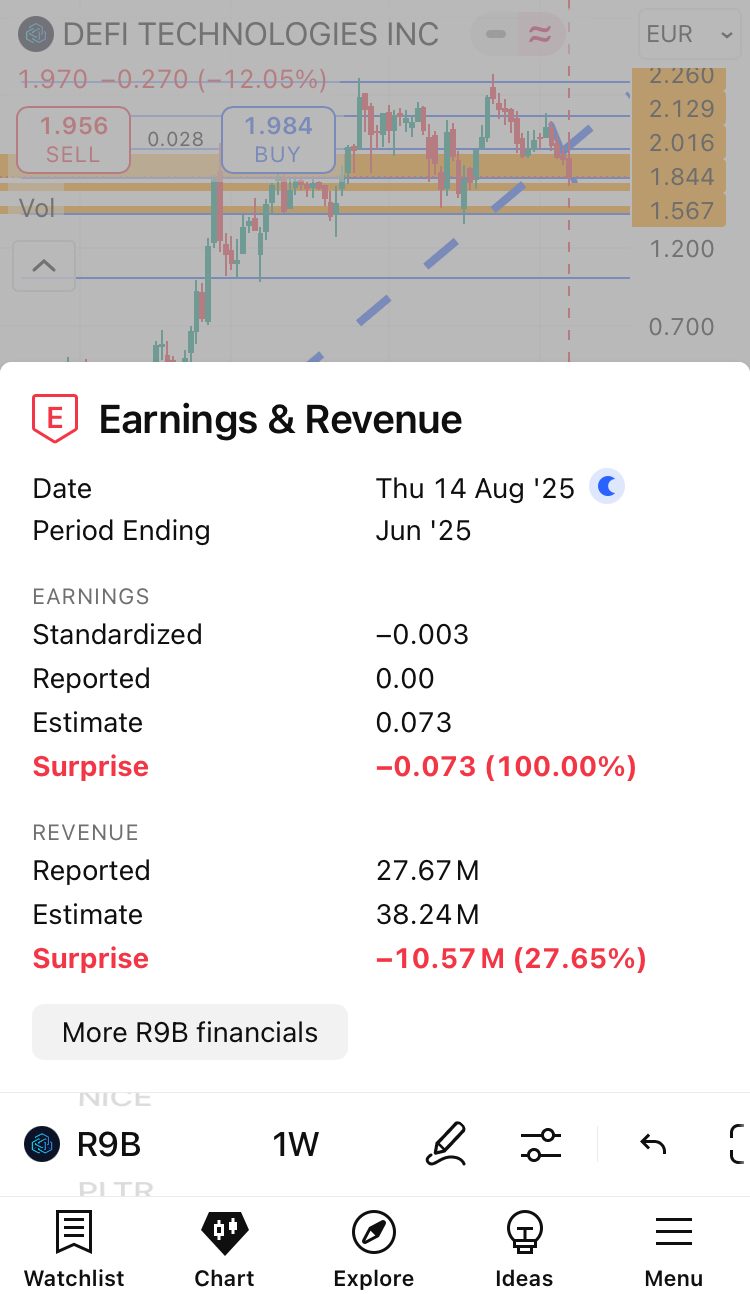
Task: Collapse the legend with up chevron
Action: pyautogui.click(x=44, y=266)
